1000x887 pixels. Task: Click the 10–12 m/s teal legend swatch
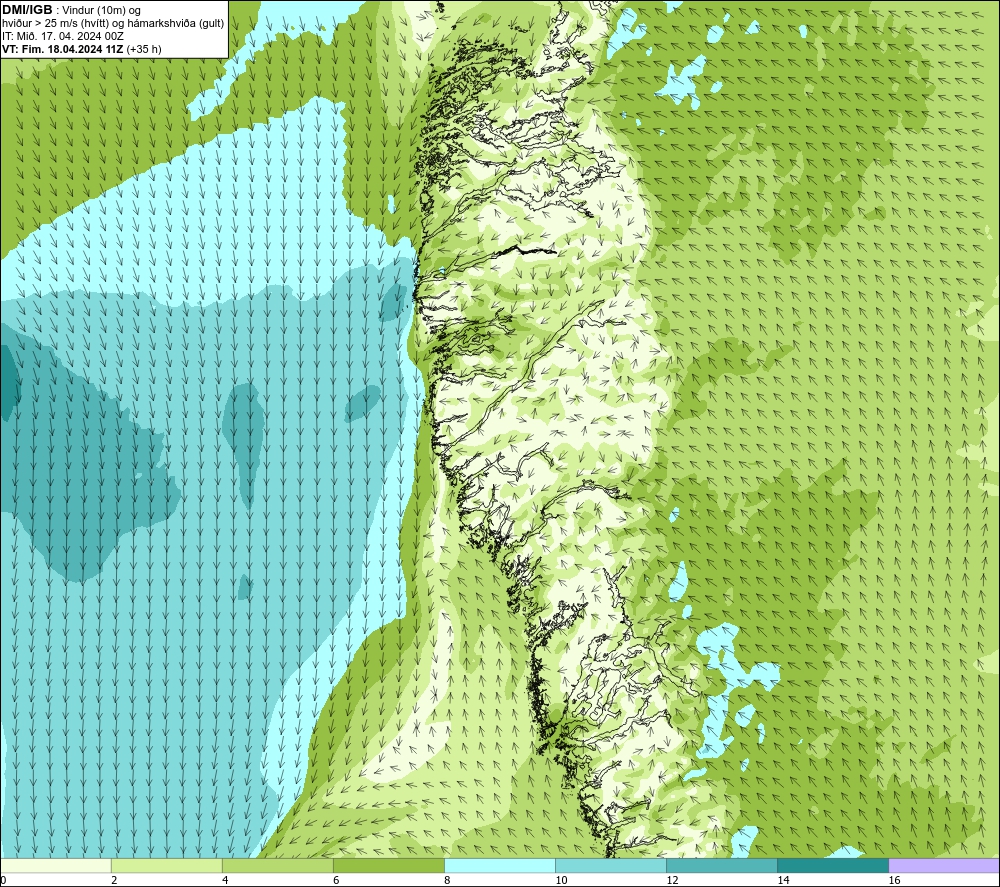[x=610, y=865]
